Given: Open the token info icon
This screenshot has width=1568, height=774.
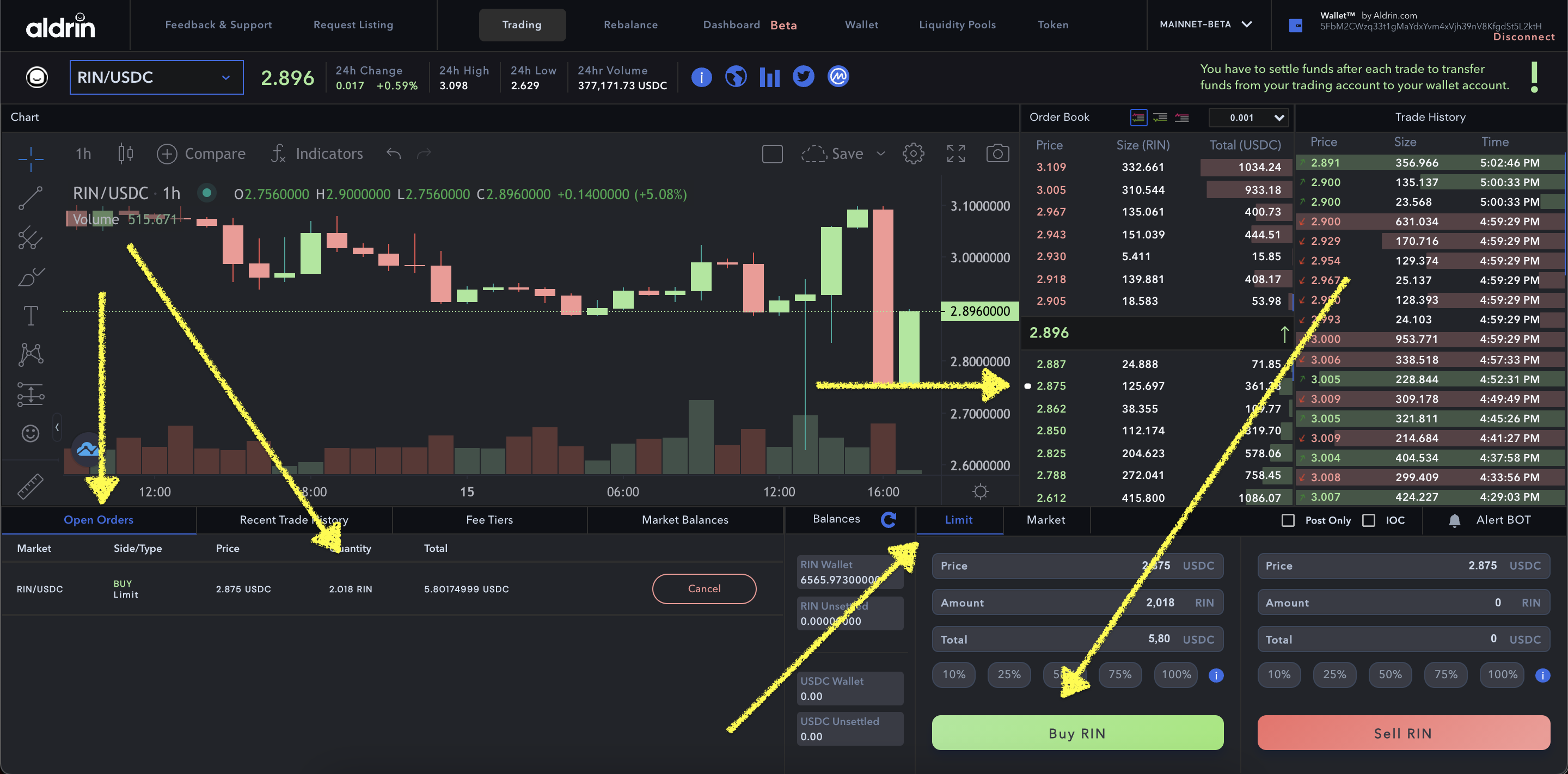Looking at the screenshot, I should tap(701, 77).
